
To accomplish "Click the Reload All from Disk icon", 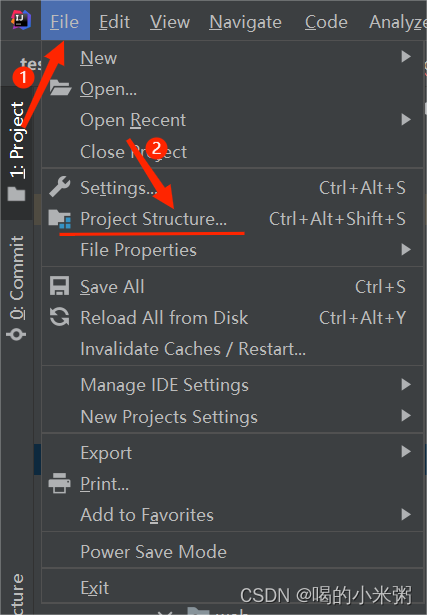I will [x=60, y=317].
